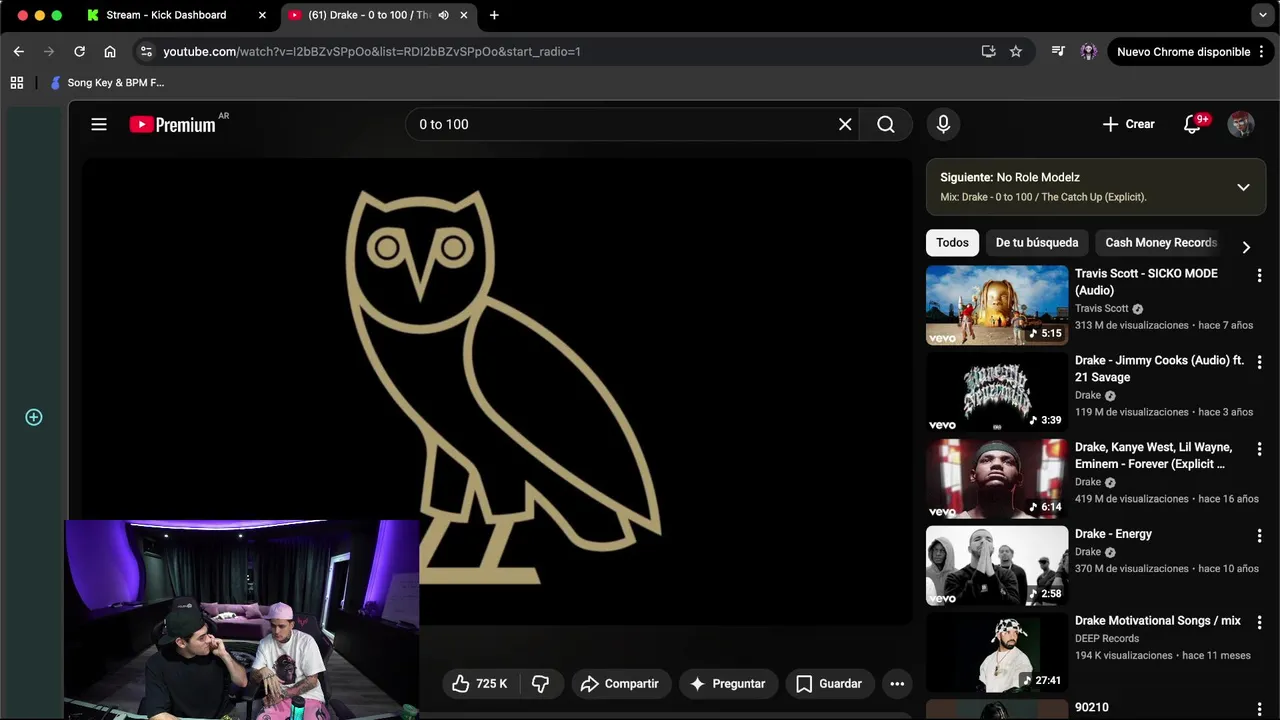Select the De tu búsqueda chip

(1037, 242)
